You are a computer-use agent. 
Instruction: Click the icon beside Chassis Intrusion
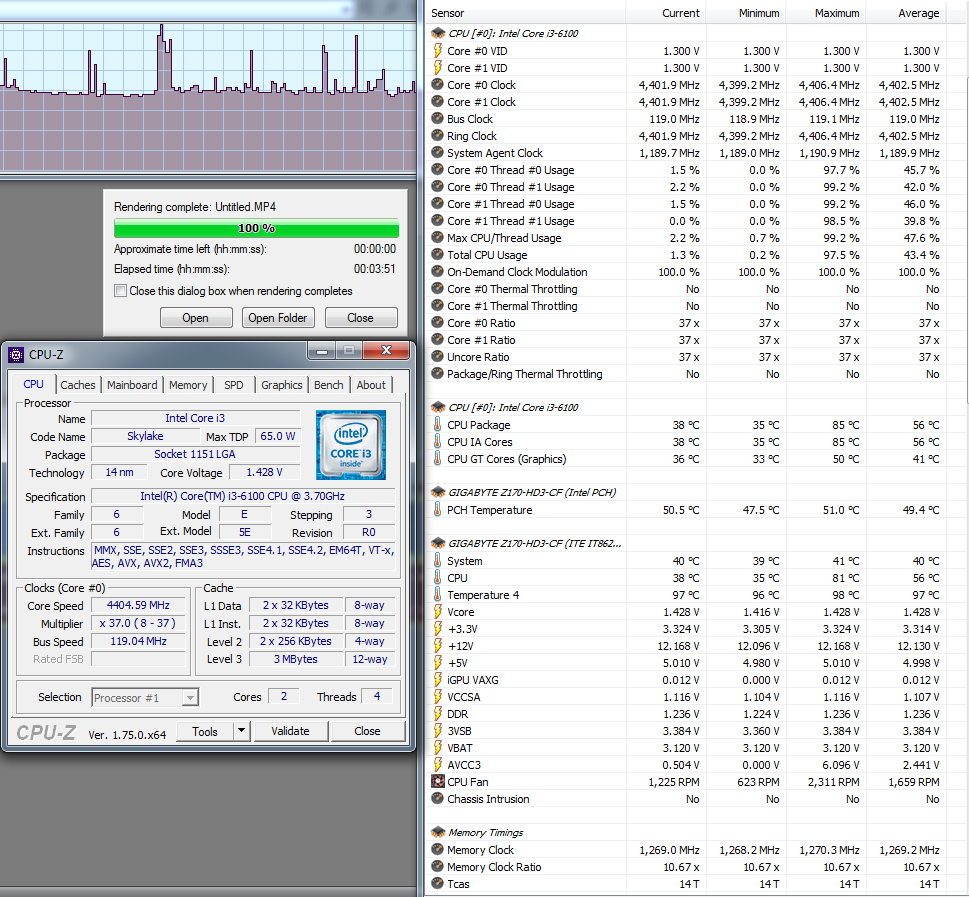(438, 799)
